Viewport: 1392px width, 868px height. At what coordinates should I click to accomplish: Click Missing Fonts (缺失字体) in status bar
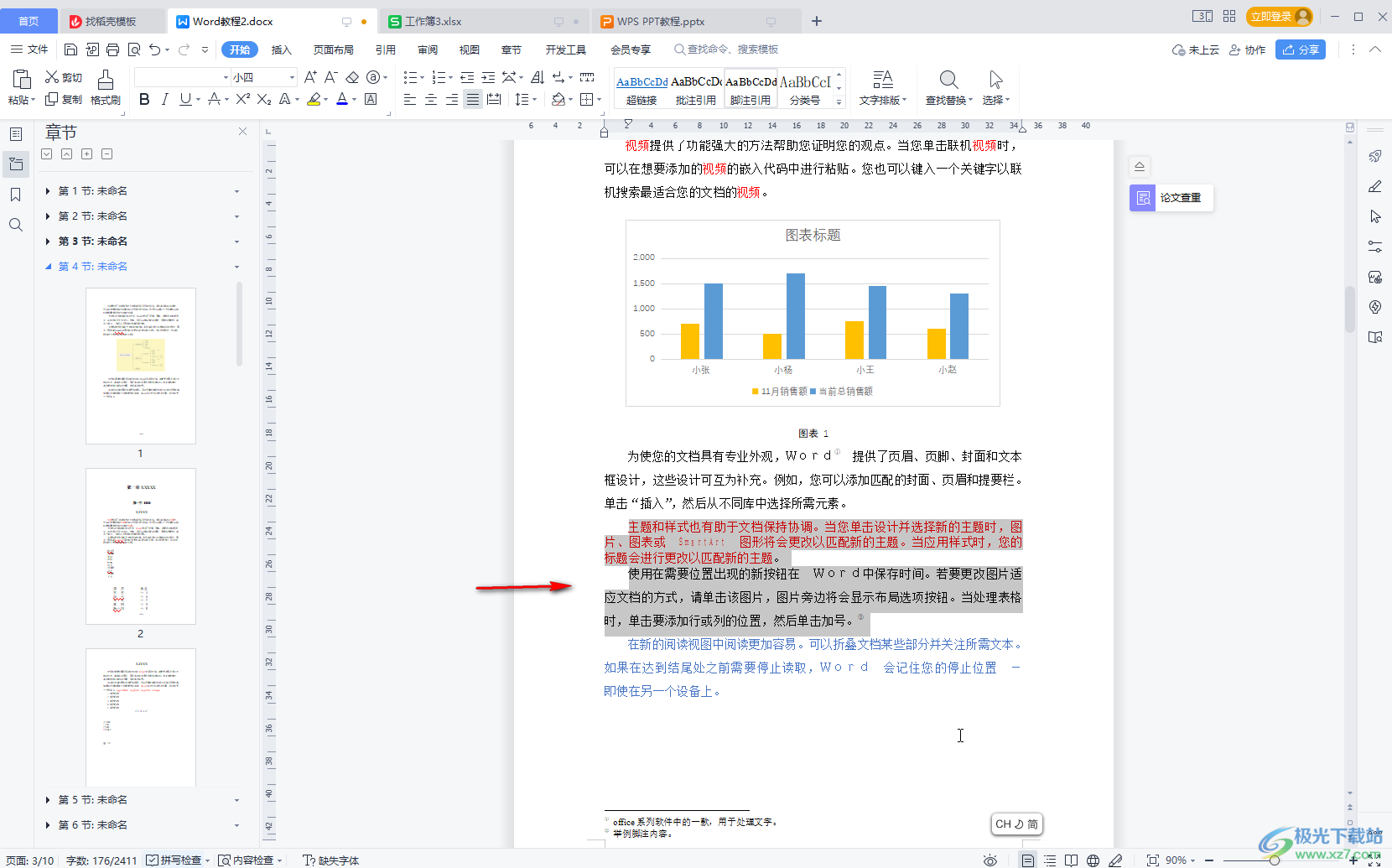tap(331, 860)
